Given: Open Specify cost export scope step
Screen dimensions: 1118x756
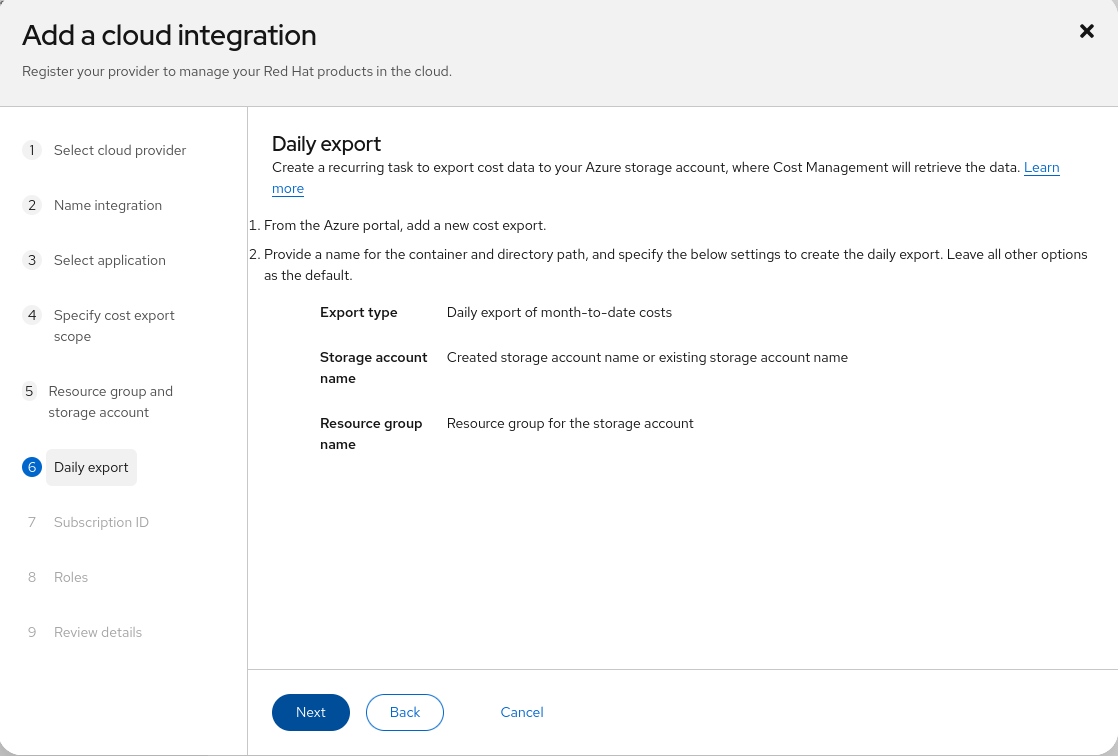Looking at the screenshot, I should click(113, 326).
